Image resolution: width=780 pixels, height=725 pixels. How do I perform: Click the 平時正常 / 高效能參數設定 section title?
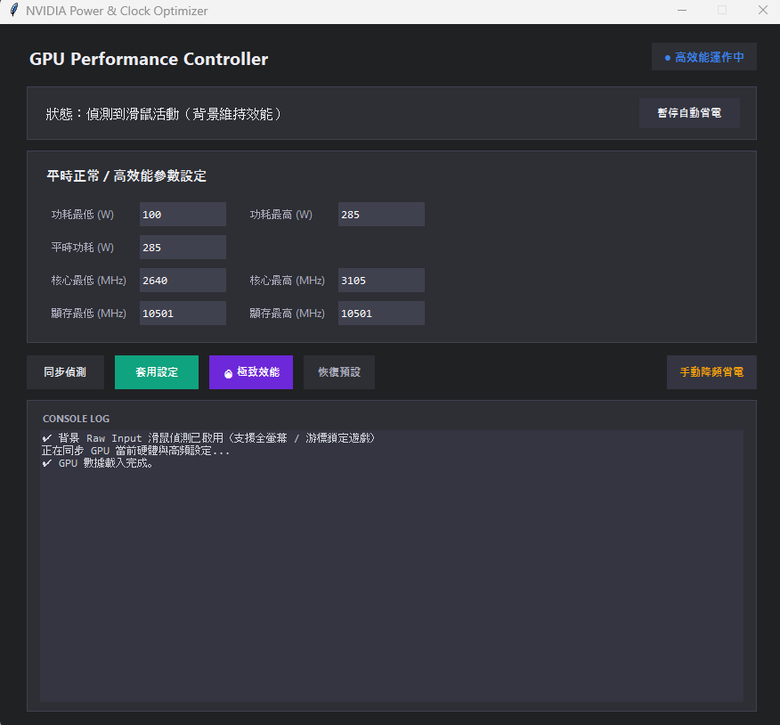pos(126,176)
